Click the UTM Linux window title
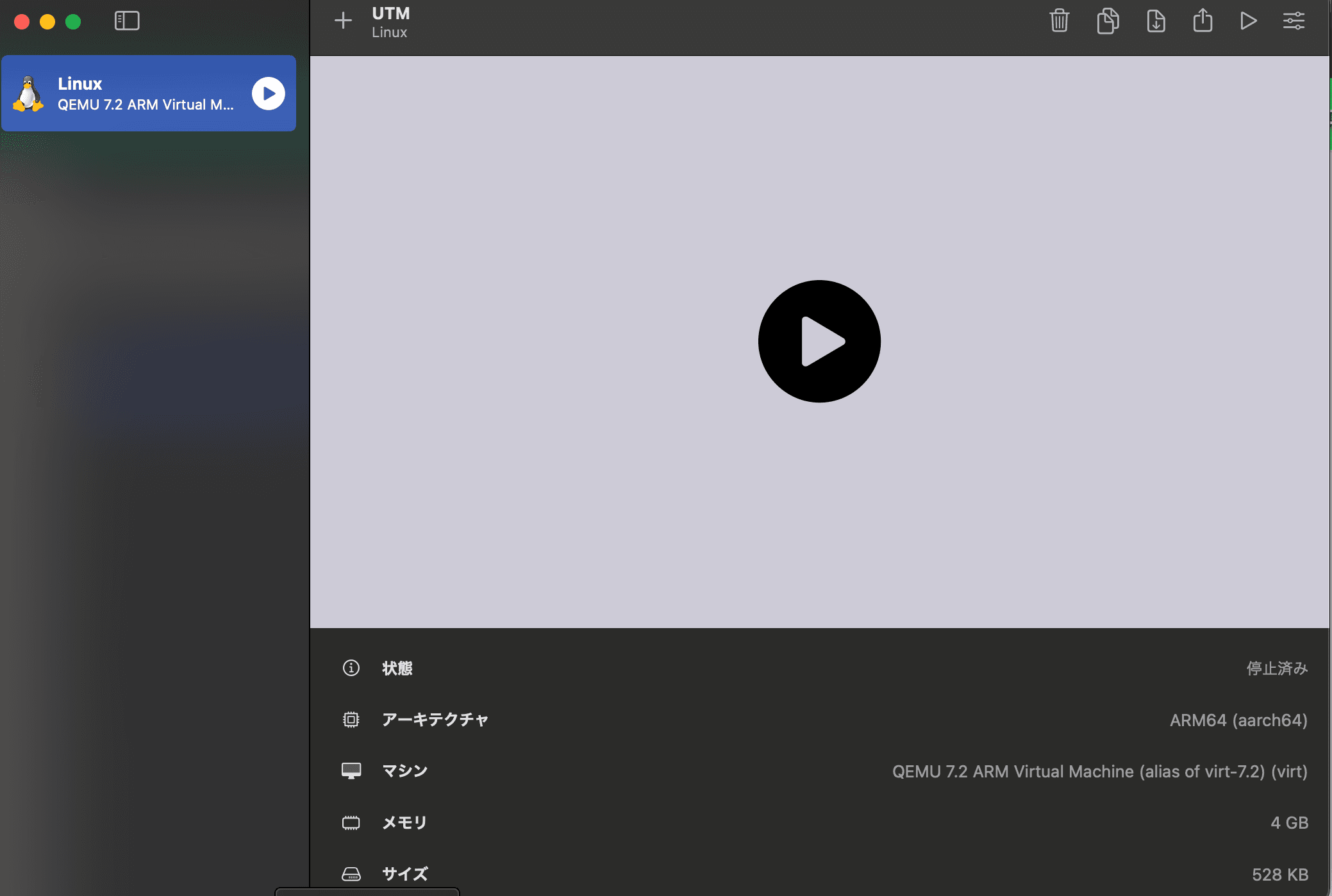 click(390, 22)
